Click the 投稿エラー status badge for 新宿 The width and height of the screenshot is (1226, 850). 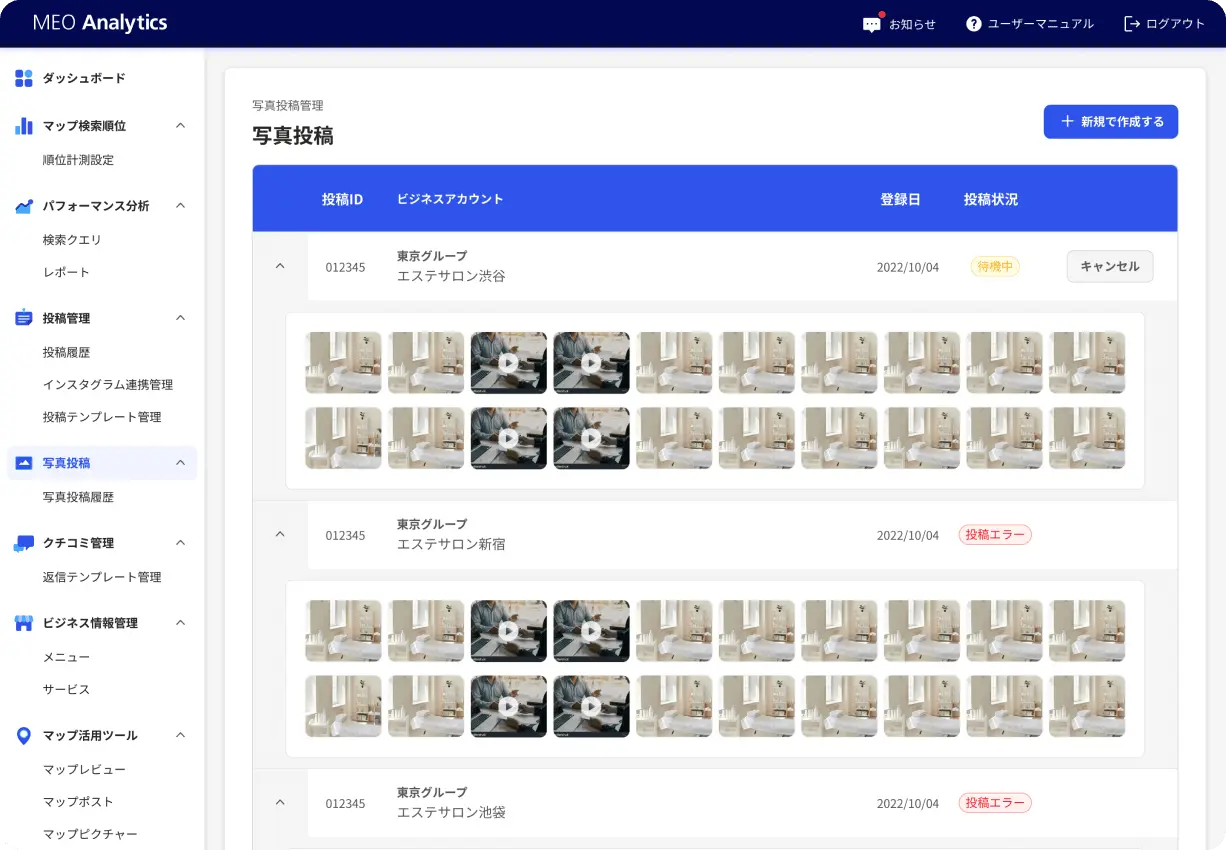[994, 534]
